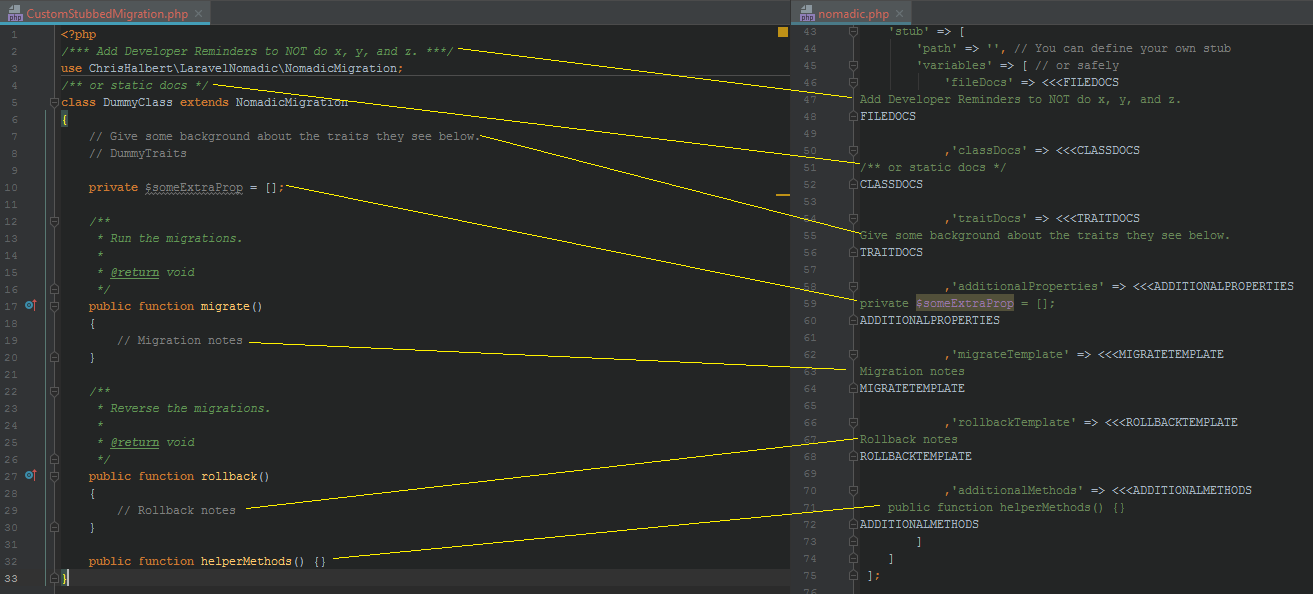
Task: Place cursor on 'DummyClass' class name
Action: click(x=138, y=102)
